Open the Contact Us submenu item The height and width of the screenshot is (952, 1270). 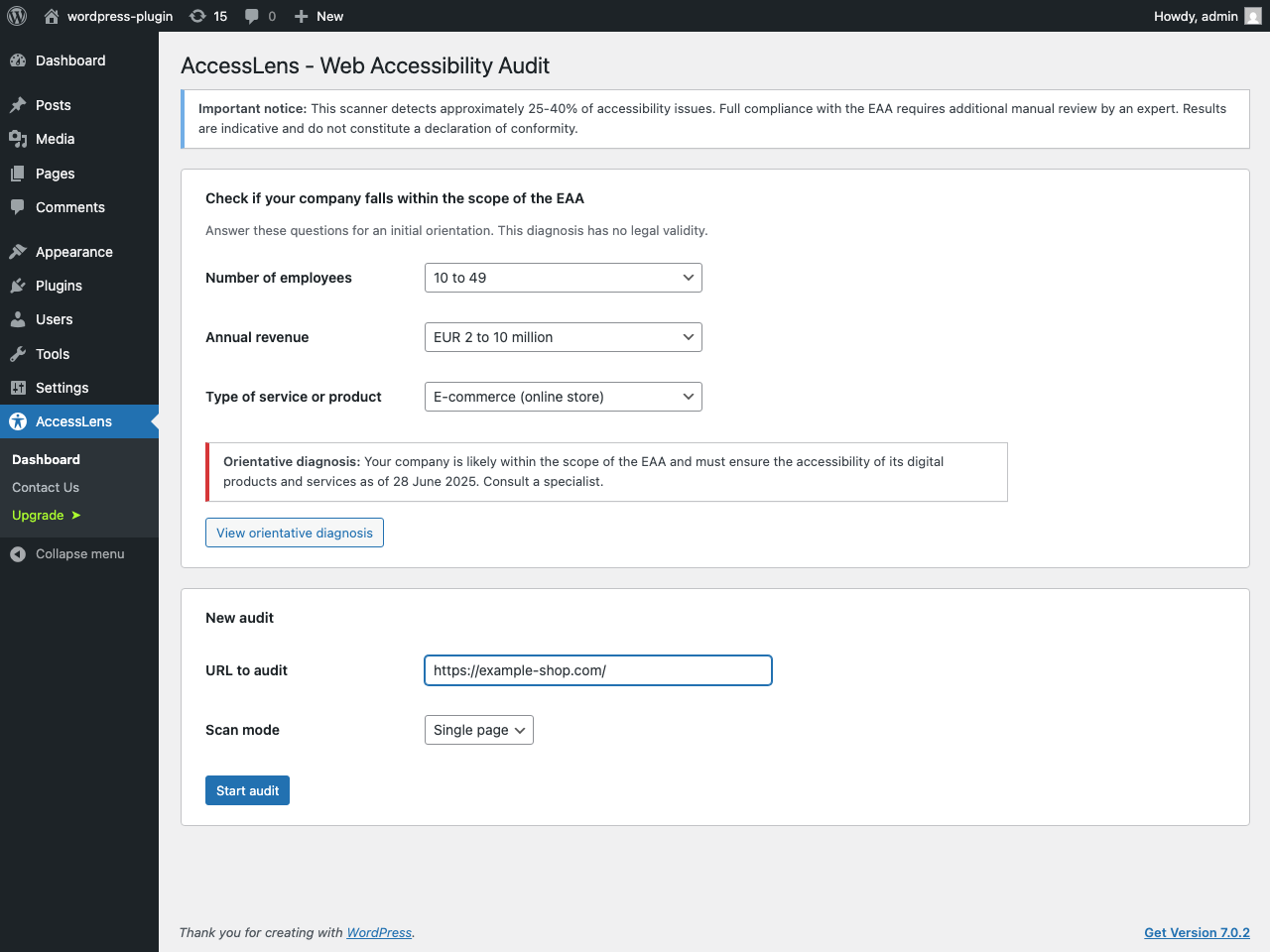point(46,487)
